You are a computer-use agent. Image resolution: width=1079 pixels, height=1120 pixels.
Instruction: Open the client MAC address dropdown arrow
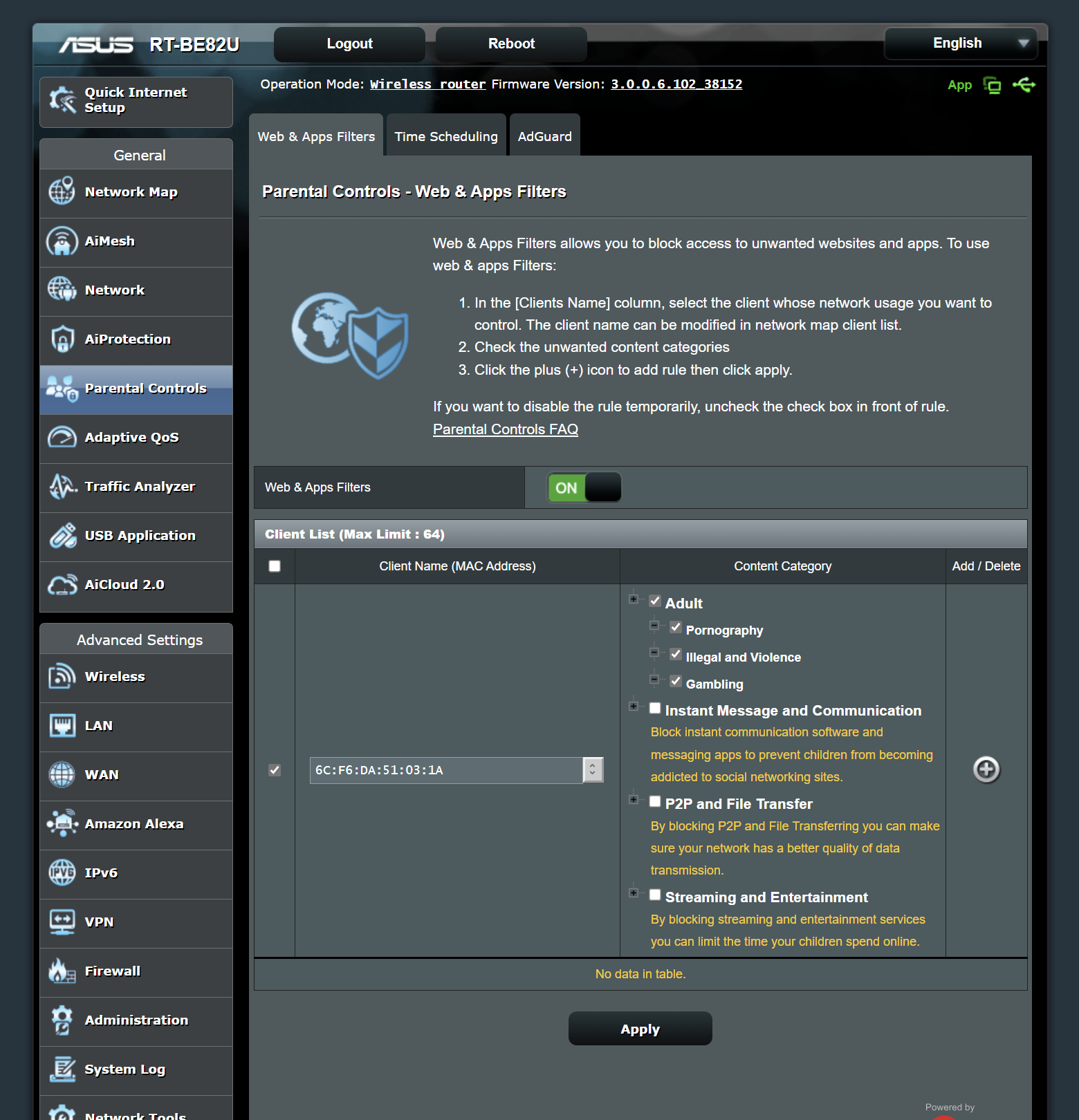593,770
